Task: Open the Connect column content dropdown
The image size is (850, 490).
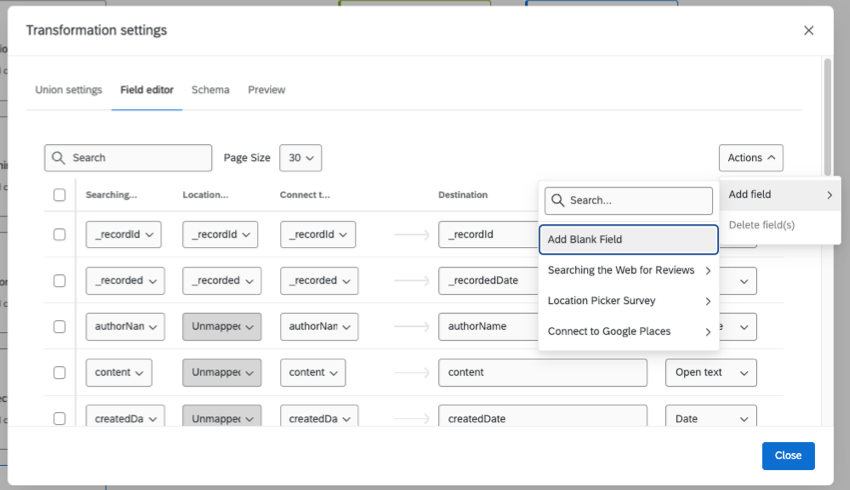Action: click(x=313, y=372)
